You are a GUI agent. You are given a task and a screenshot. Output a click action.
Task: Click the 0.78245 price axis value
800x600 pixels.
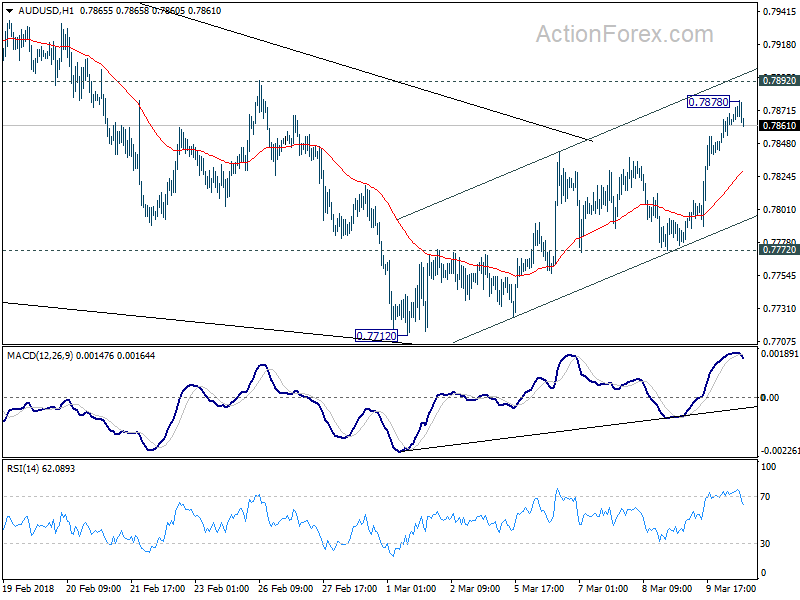coord(779,177)
